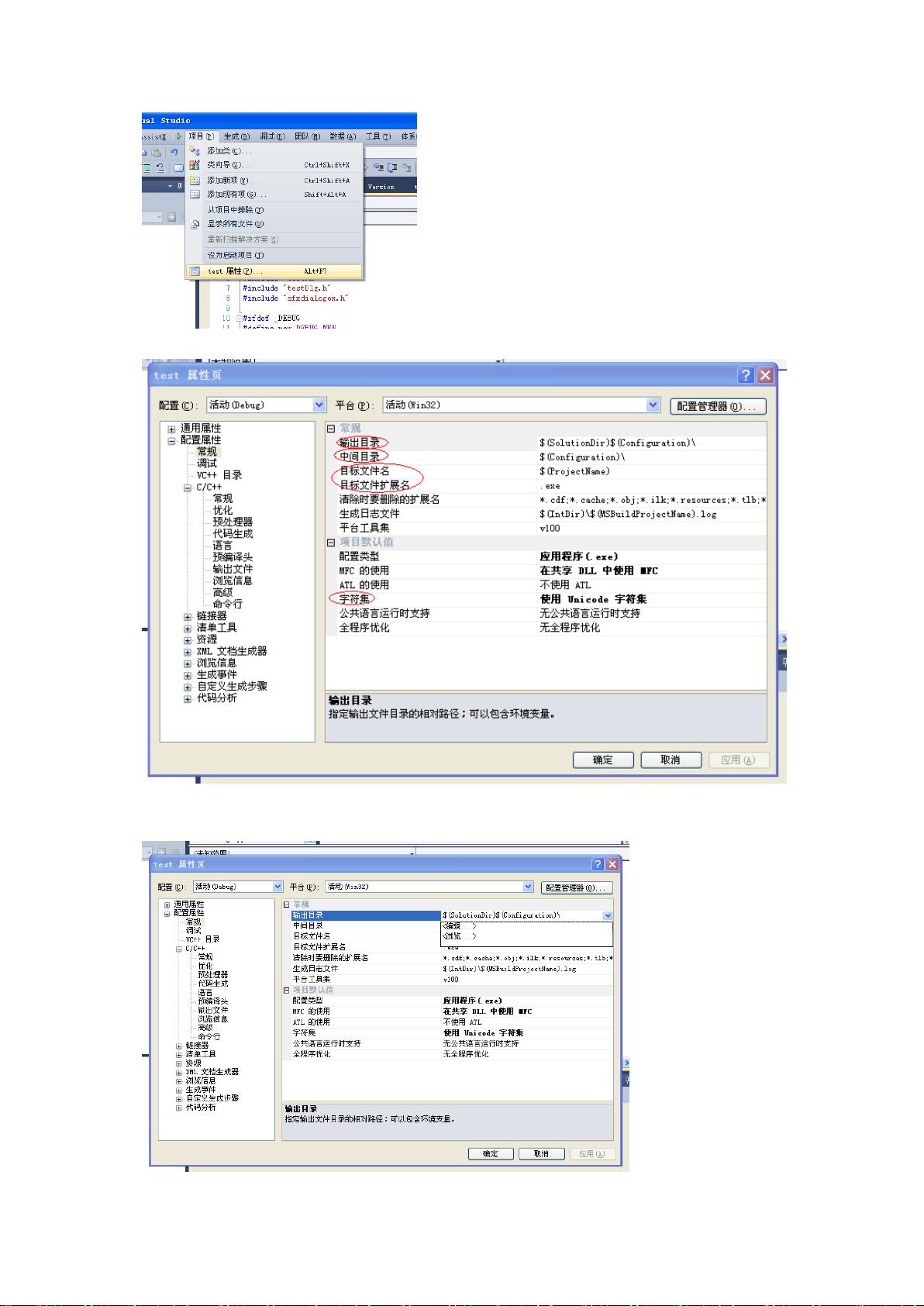Click the blue Undo arrow in the Visual Studio toolbar

pyautogui.click(x=174, y=152)
